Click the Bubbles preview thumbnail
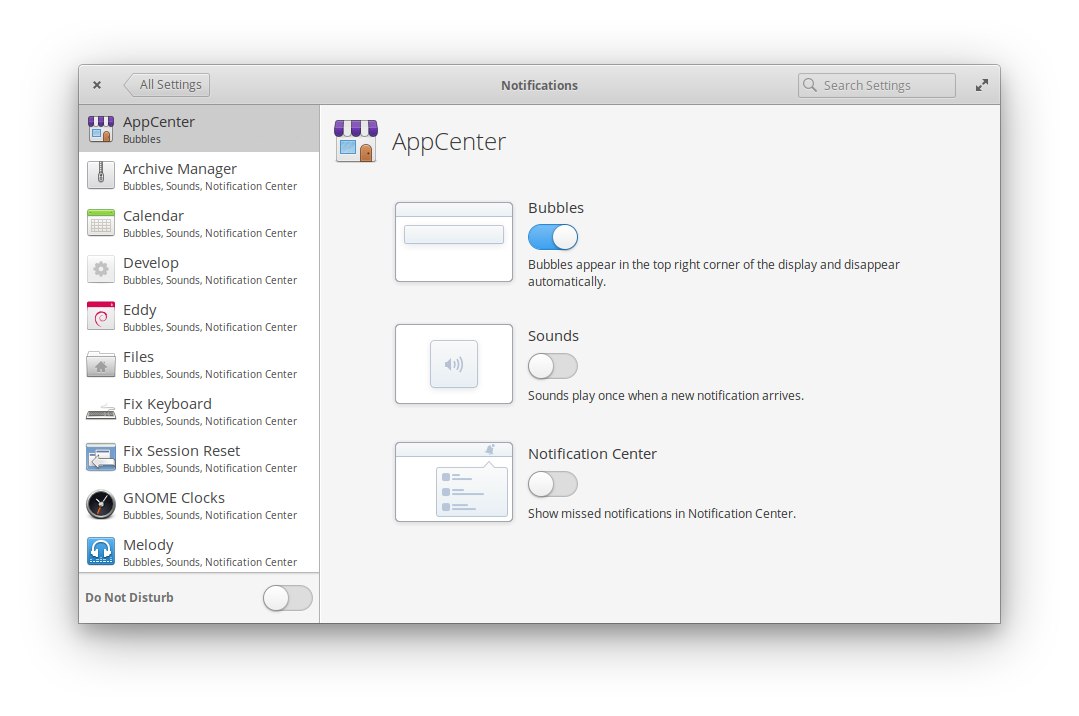The image size is (1079, 716). click(453, 242)
